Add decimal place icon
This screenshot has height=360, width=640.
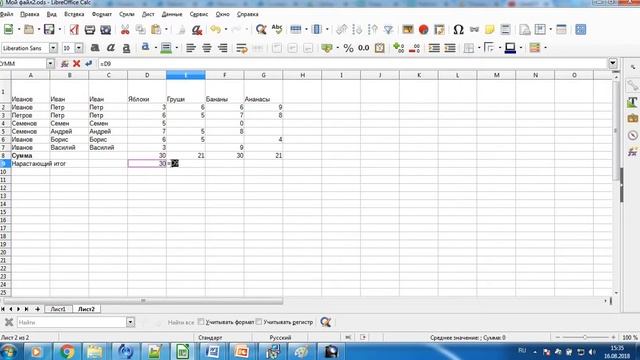click(x=398, y=48)
